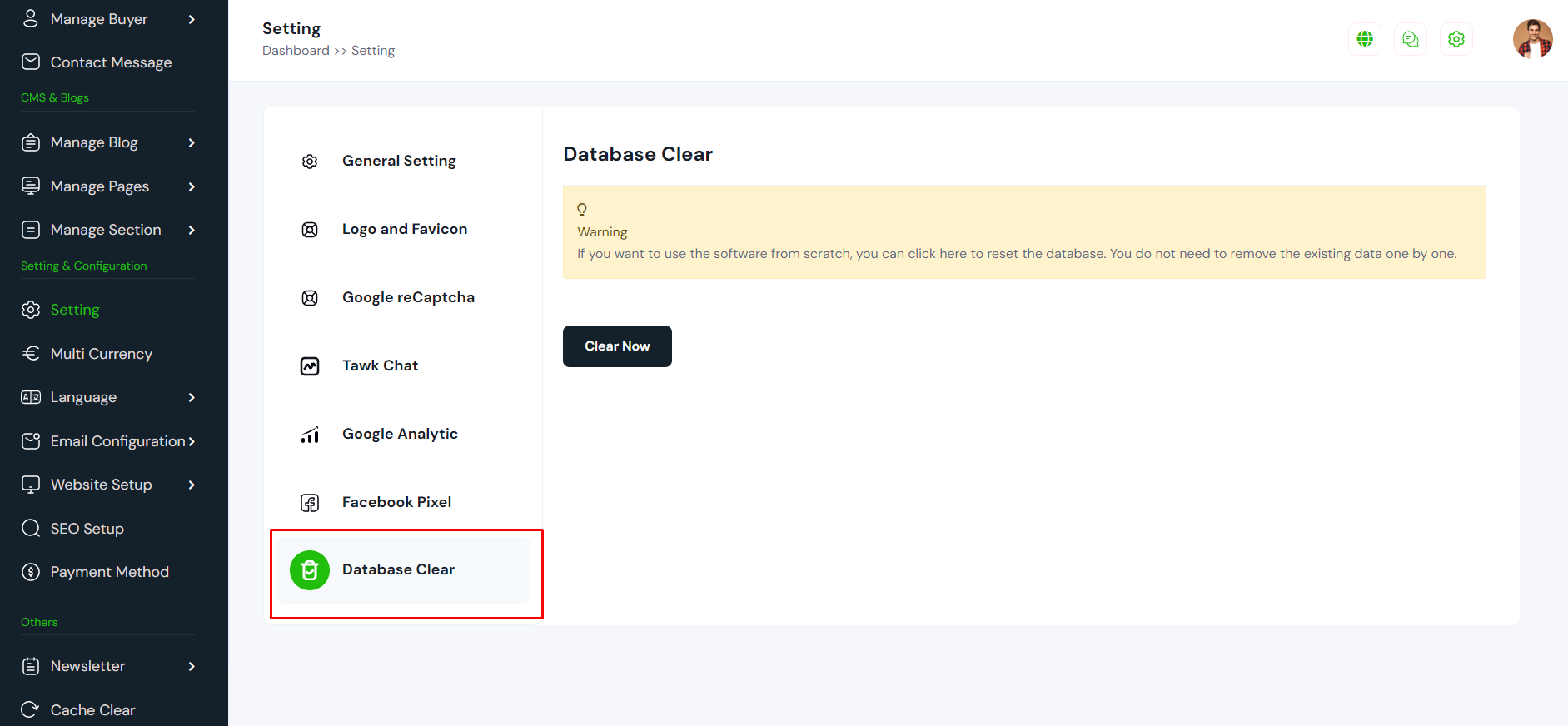Screen dimensions: 1568x726
Task: Expand the Language menu chevron
Action: point(192,398)
